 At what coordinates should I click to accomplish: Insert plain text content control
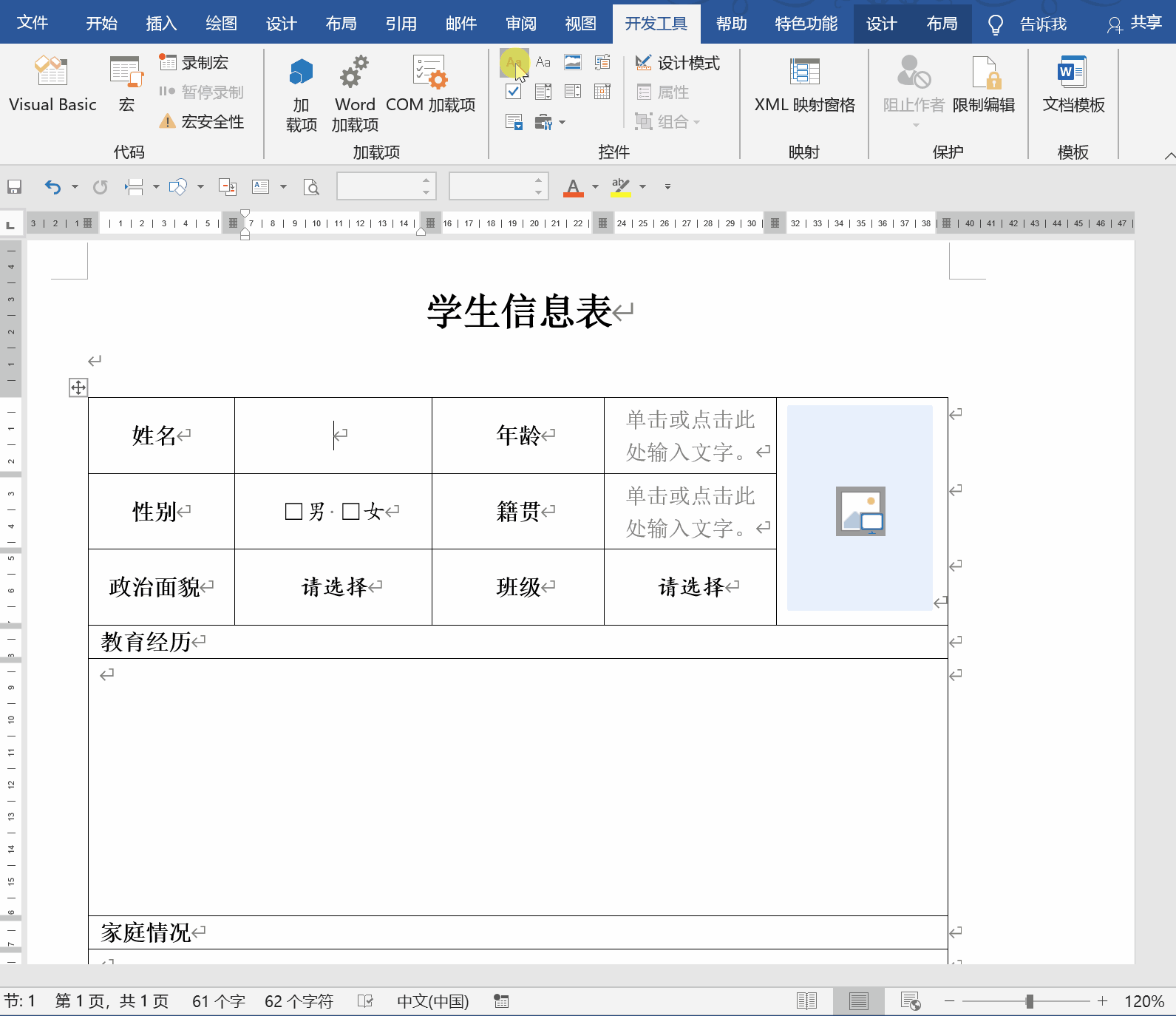(543, 62)
